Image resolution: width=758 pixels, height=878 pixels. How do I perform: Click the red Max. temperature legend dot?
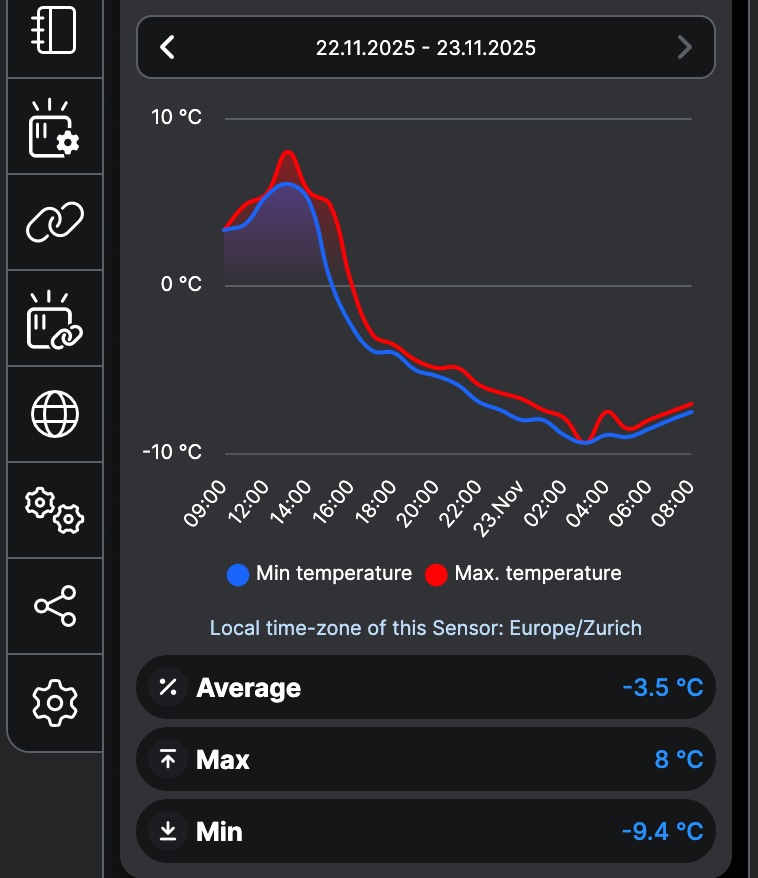(436, 574)
